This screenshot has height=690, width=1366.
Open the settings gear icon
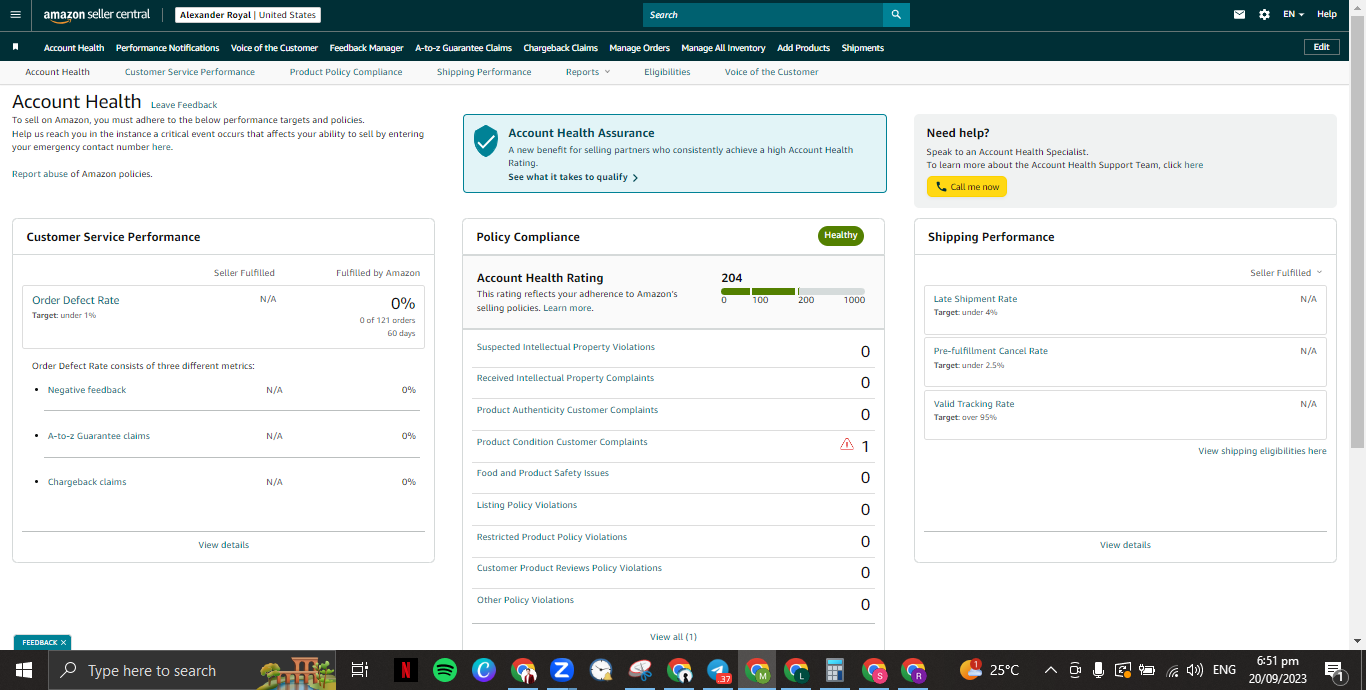click(1264, 15)
